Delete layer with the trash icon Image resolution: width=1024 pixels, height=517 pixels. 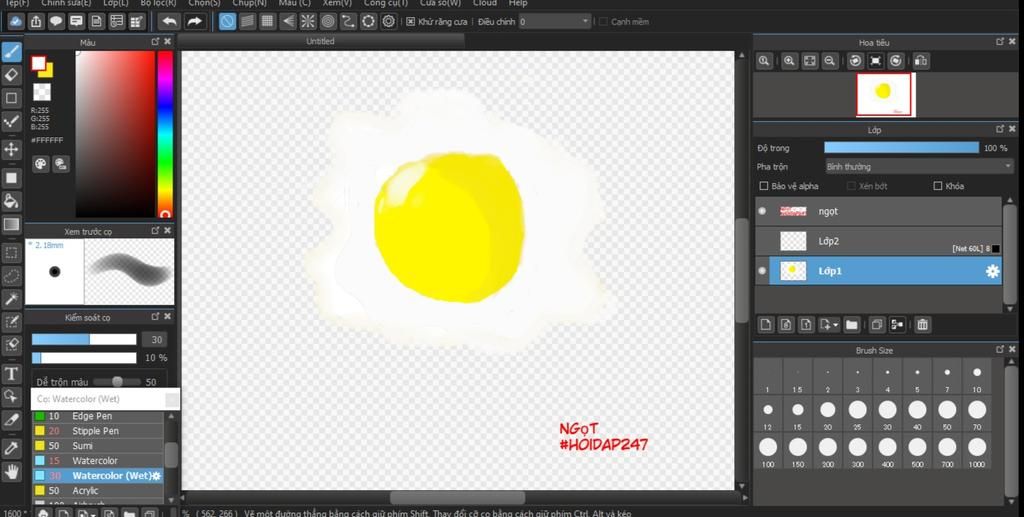922,324
